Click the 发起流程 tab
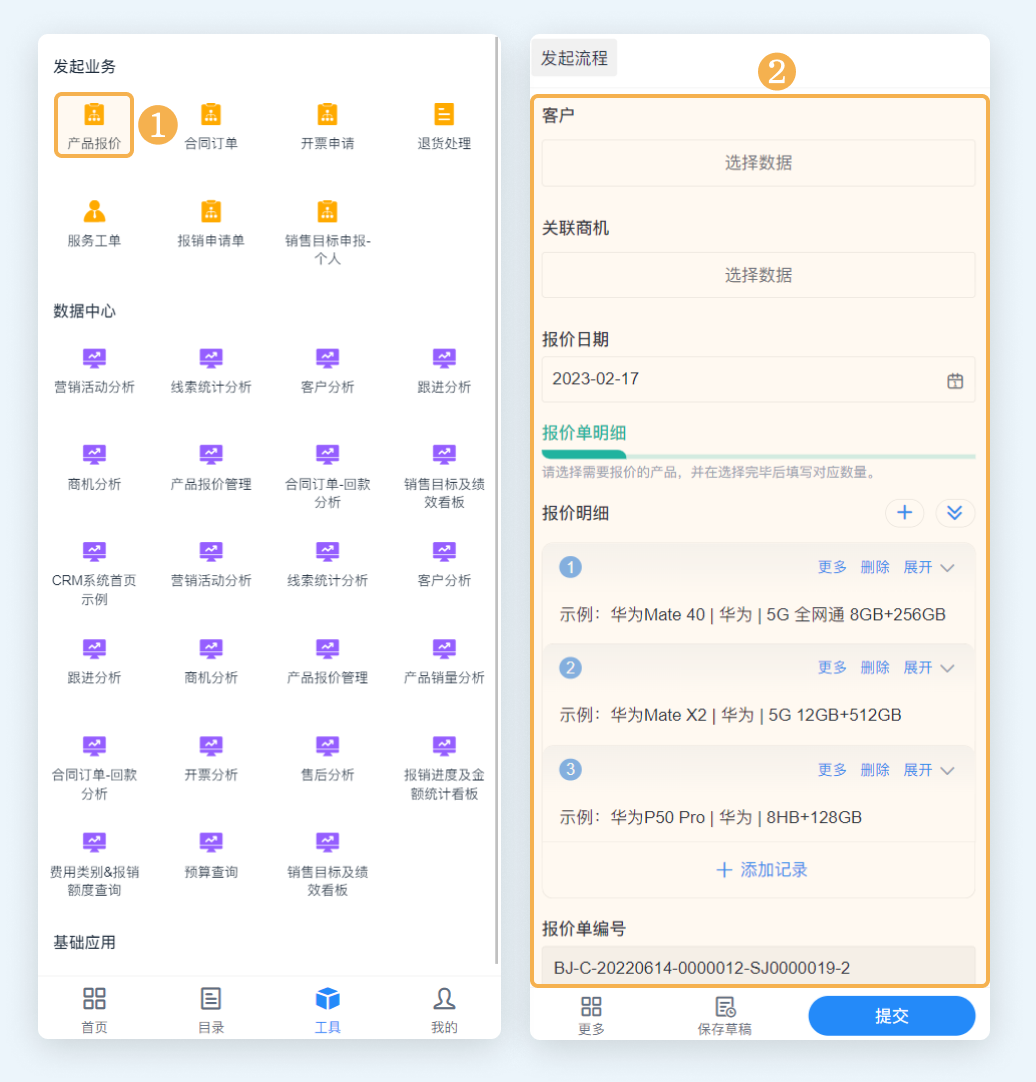This screenshot has width=1036, height=1082. pyautogui.click(x=574, y=58)
